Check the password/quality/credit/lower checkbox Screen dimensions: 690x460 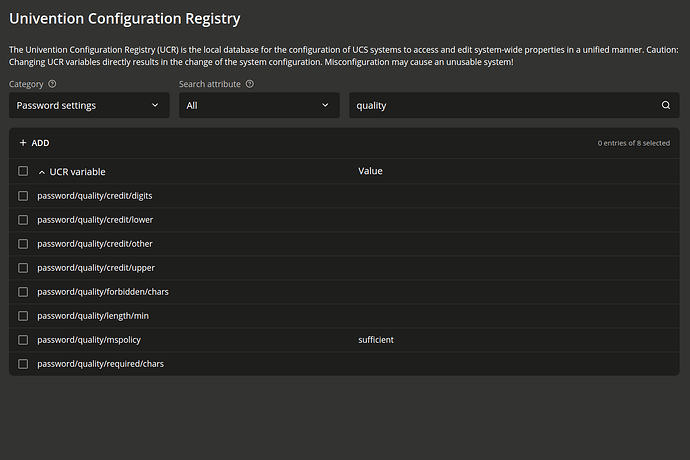23,220
